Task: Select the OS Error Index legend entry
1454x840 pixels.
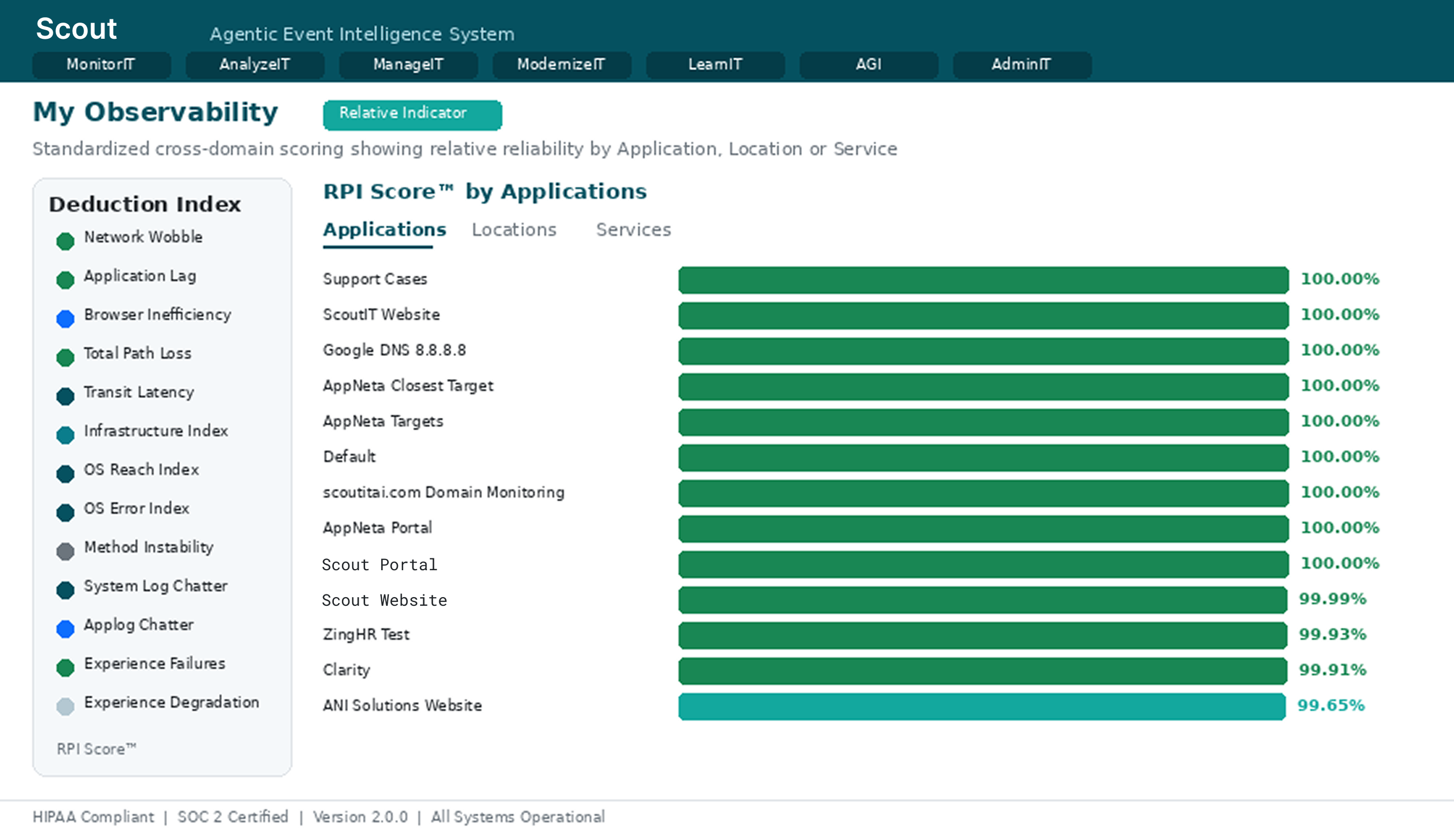Action: pos(136,508)
